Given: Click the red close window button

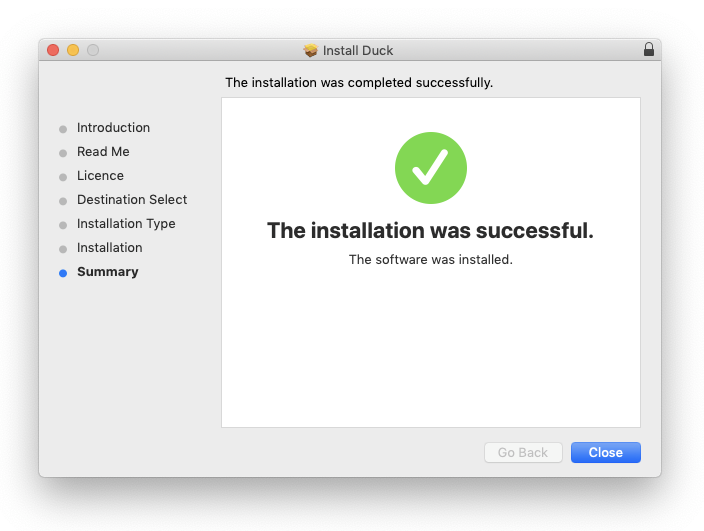Looking at the screenshot, I should coord(53,50).
